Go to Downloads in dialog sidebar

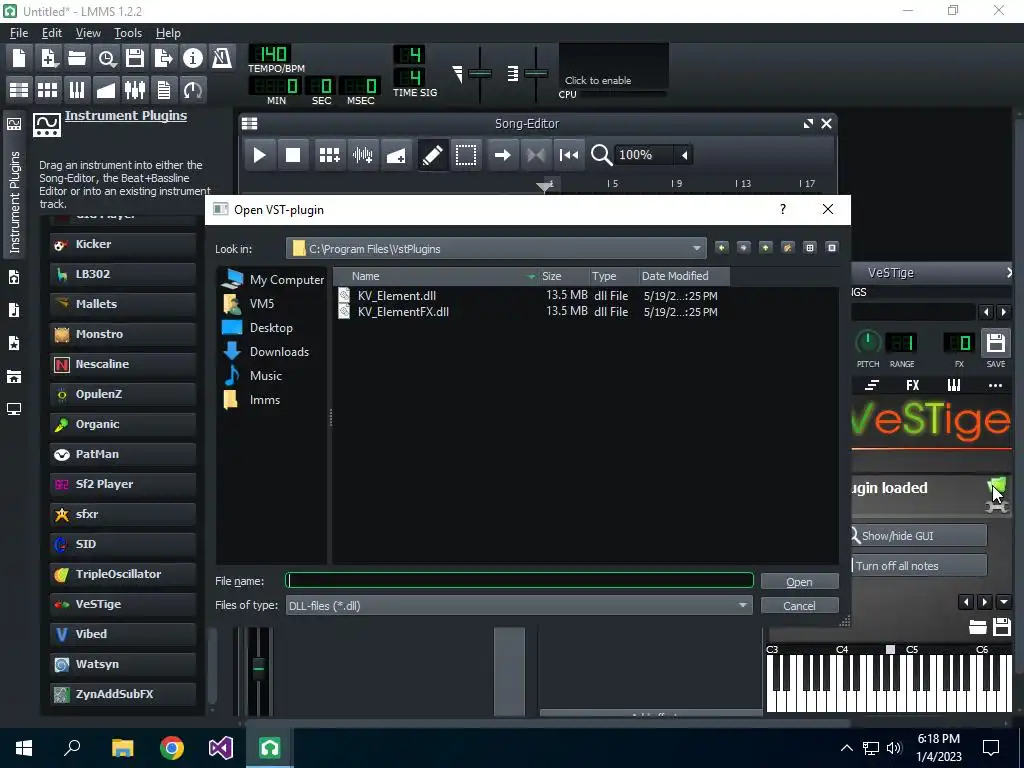pos(266,351)
